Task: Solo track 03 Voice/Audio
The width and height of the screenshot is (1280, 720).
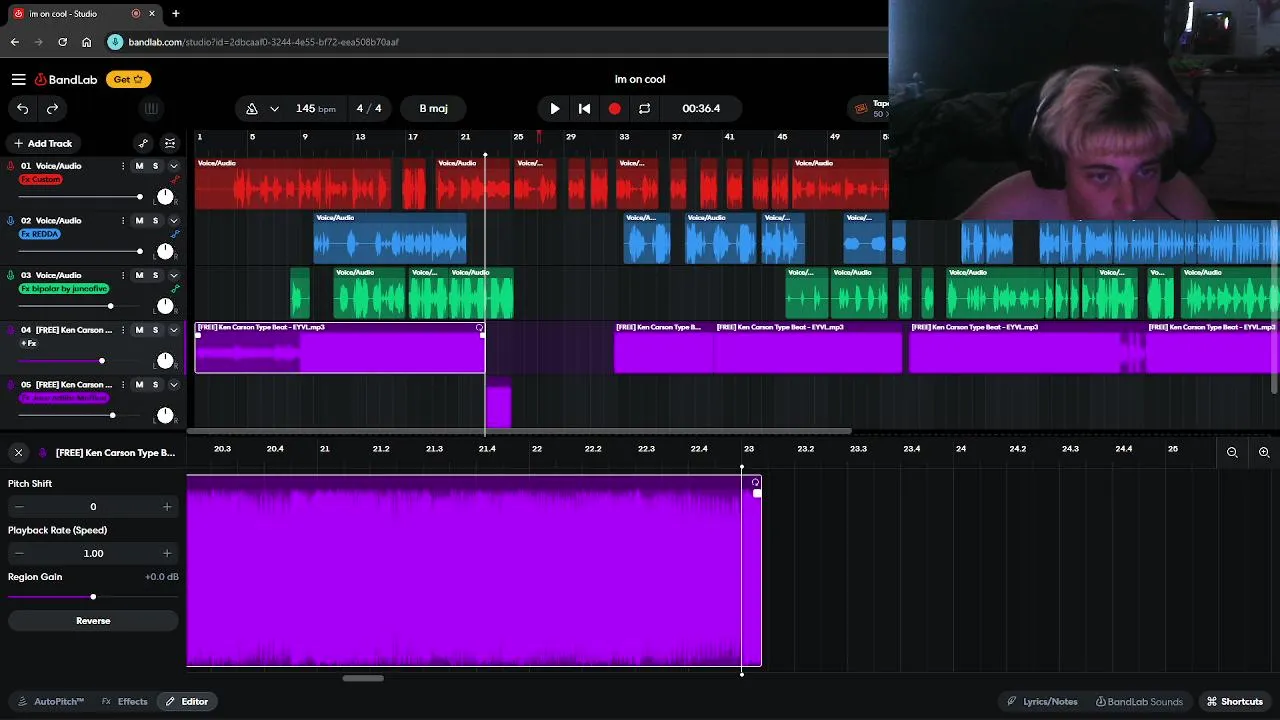Action: coord(155,276)
